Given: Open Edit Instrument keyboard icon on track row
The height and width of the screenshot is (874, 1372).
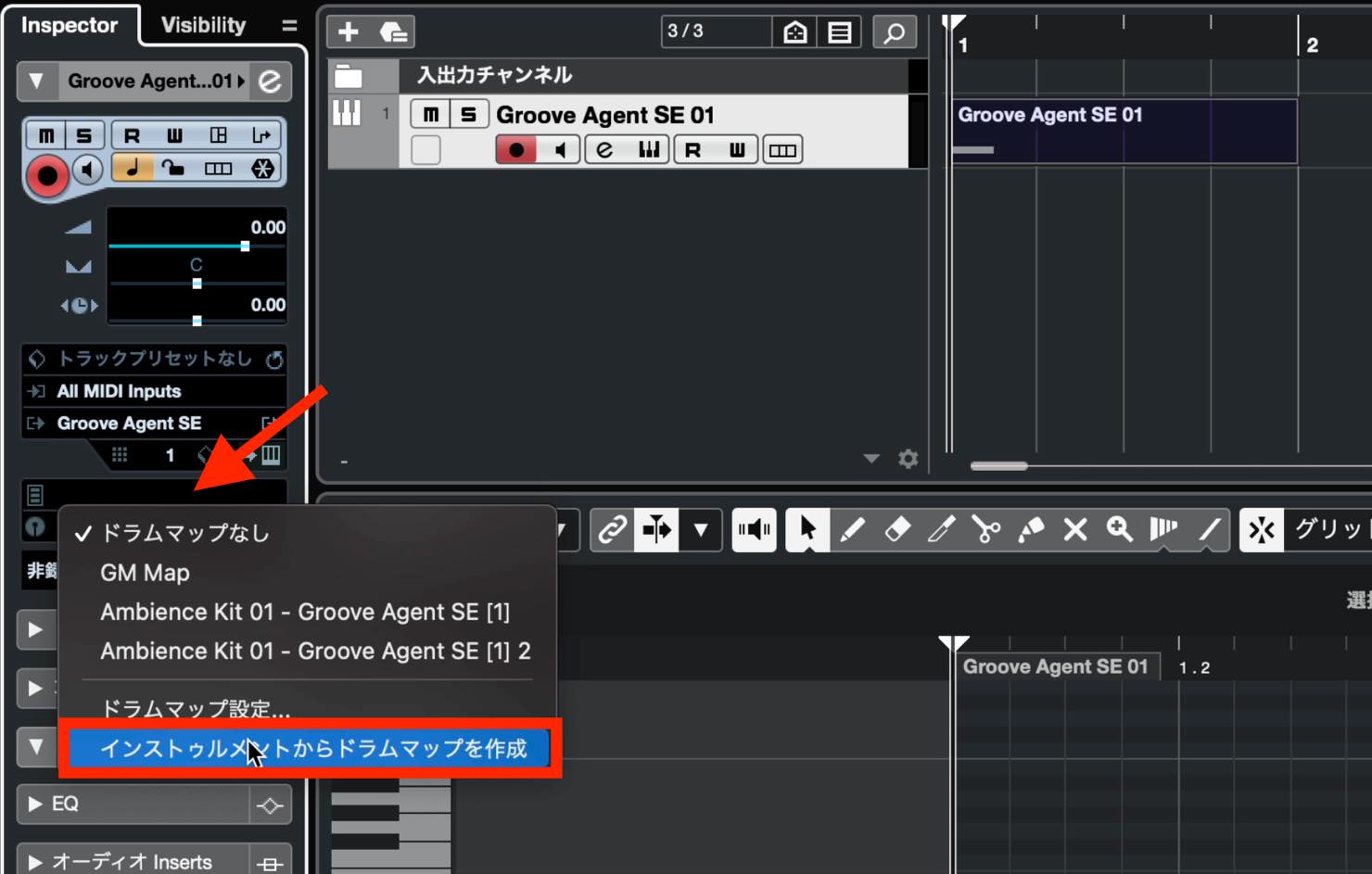Looking at the screenshot, I should coord(648,149).
